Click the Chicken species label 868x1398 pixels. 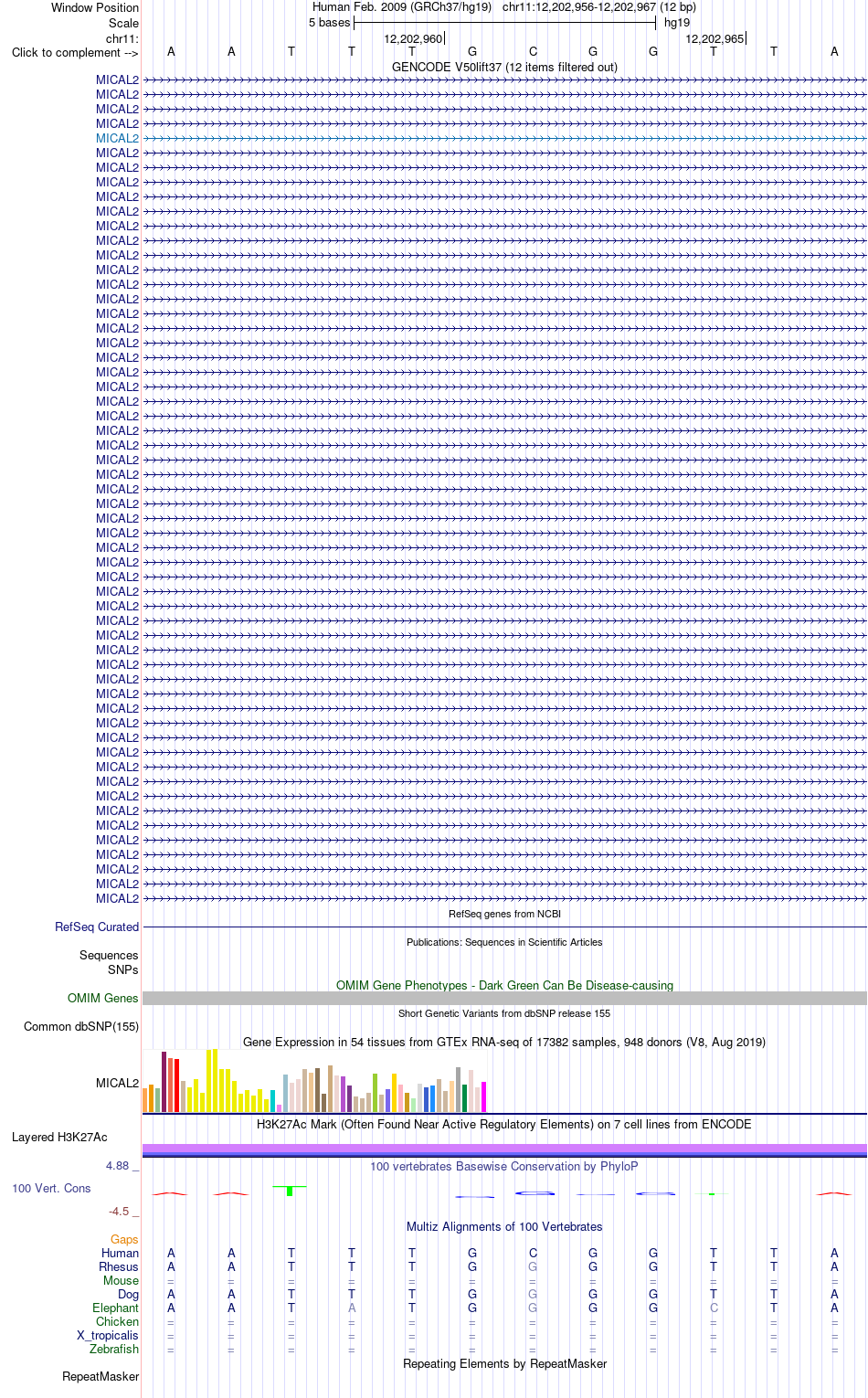pyautogui.click(x=117, y=1321)
